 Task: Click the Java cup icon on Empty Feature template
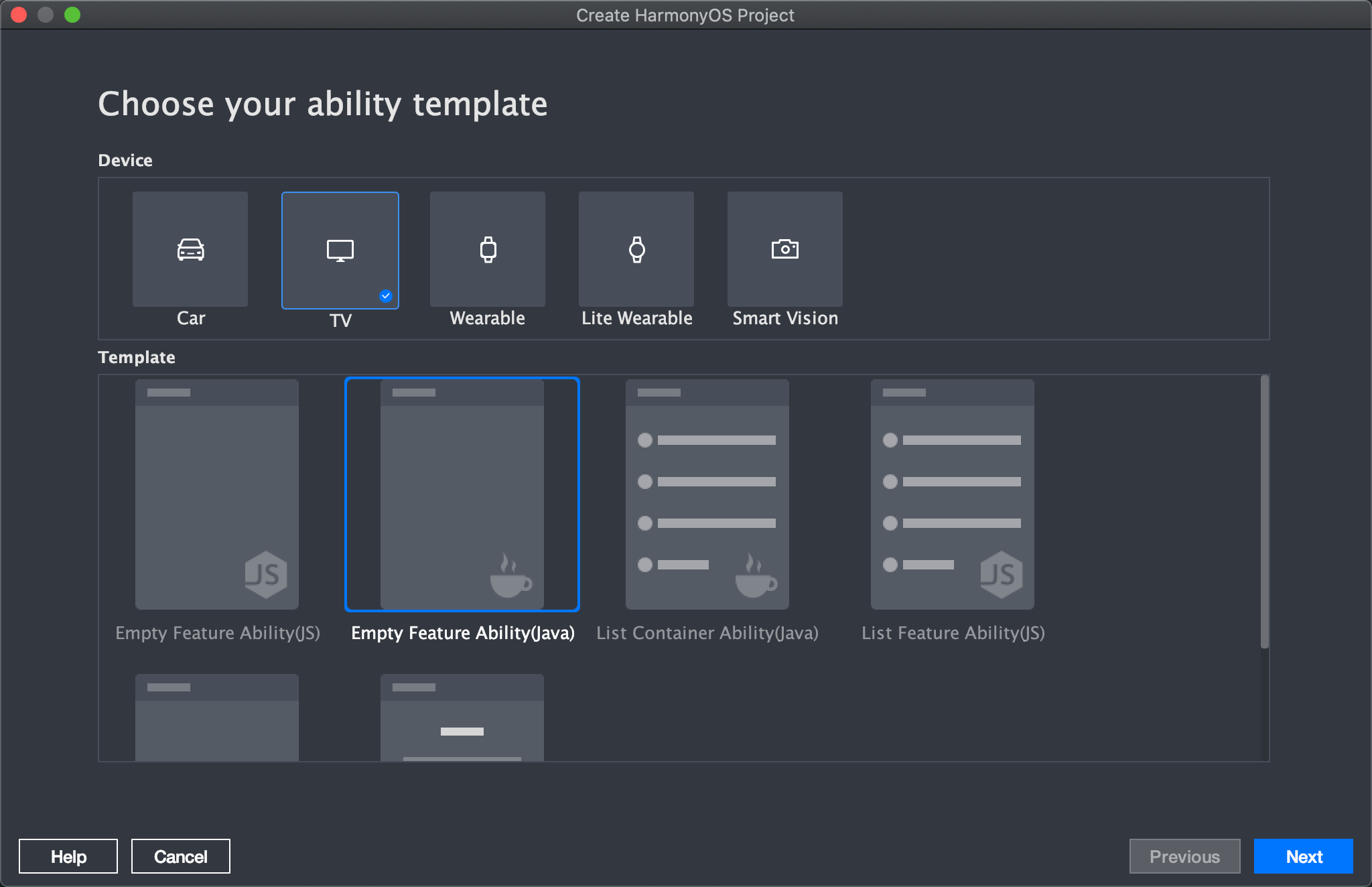510,575
